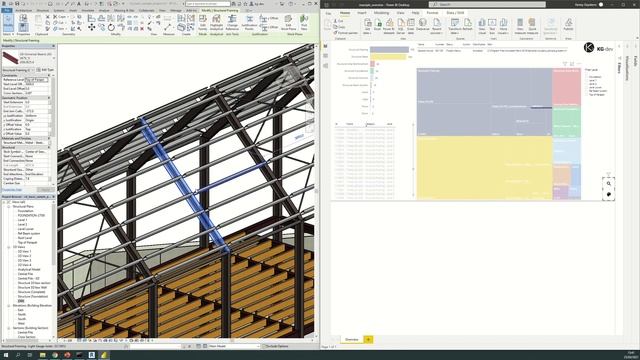The height and width of the screenshot is (360, 640).
Task: Collapse Materials and Finishes group
Action: 49,138
